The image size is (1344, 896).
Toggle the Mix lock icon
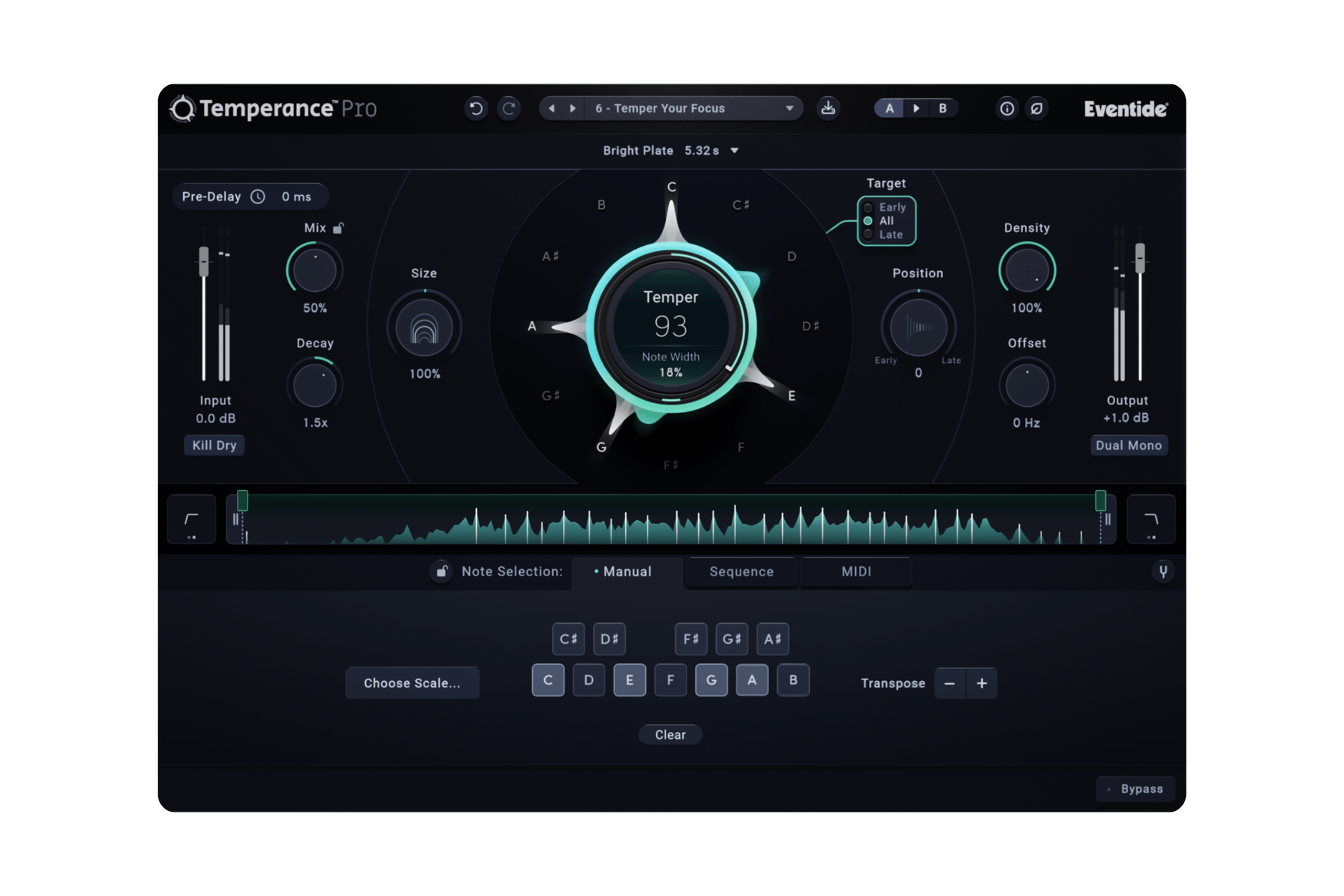(x=338, y=228)
